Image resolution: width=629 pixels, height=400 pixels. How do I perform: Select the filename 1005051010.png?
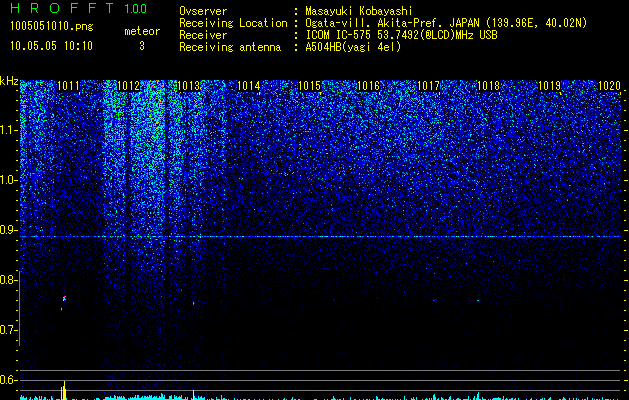tap(51, 26)
